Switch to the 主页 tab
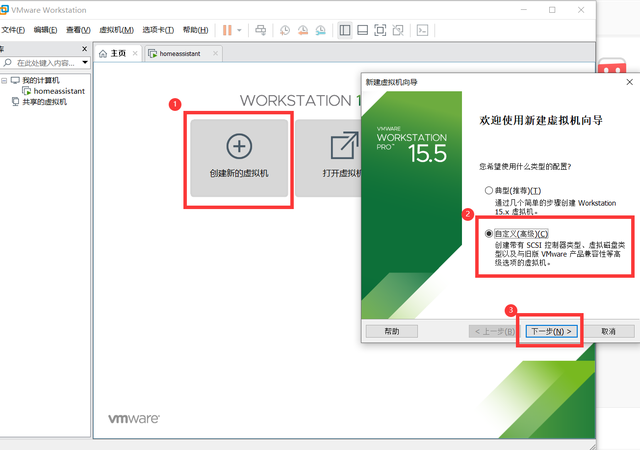This screenshot has width=640, height=450. click(x=118, y=53)
